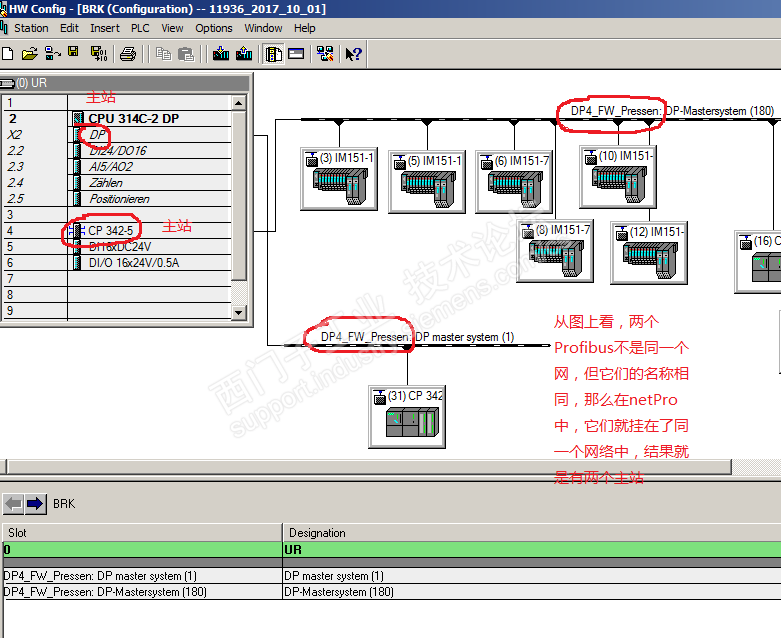Open the View menu
Image resolution: width=781 pixels, height=638 pixels.
[172, 28]
